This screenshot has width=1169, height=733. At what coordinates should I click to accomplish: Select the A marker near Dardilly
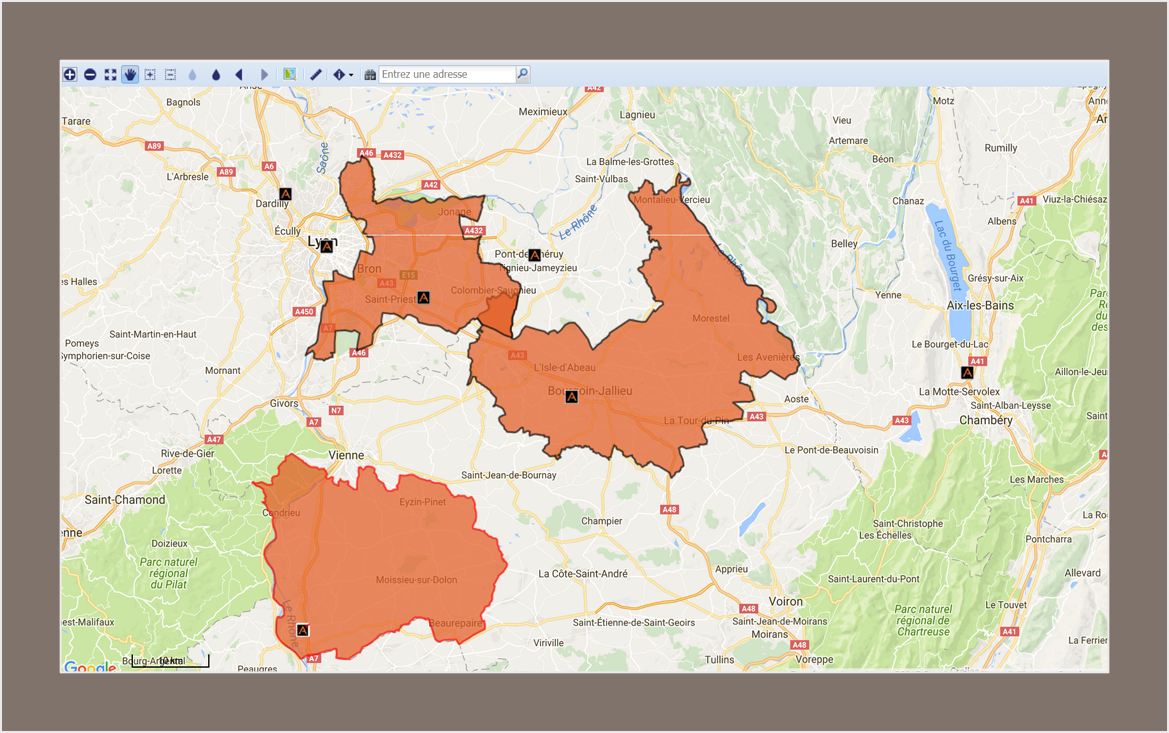(285, 194)
